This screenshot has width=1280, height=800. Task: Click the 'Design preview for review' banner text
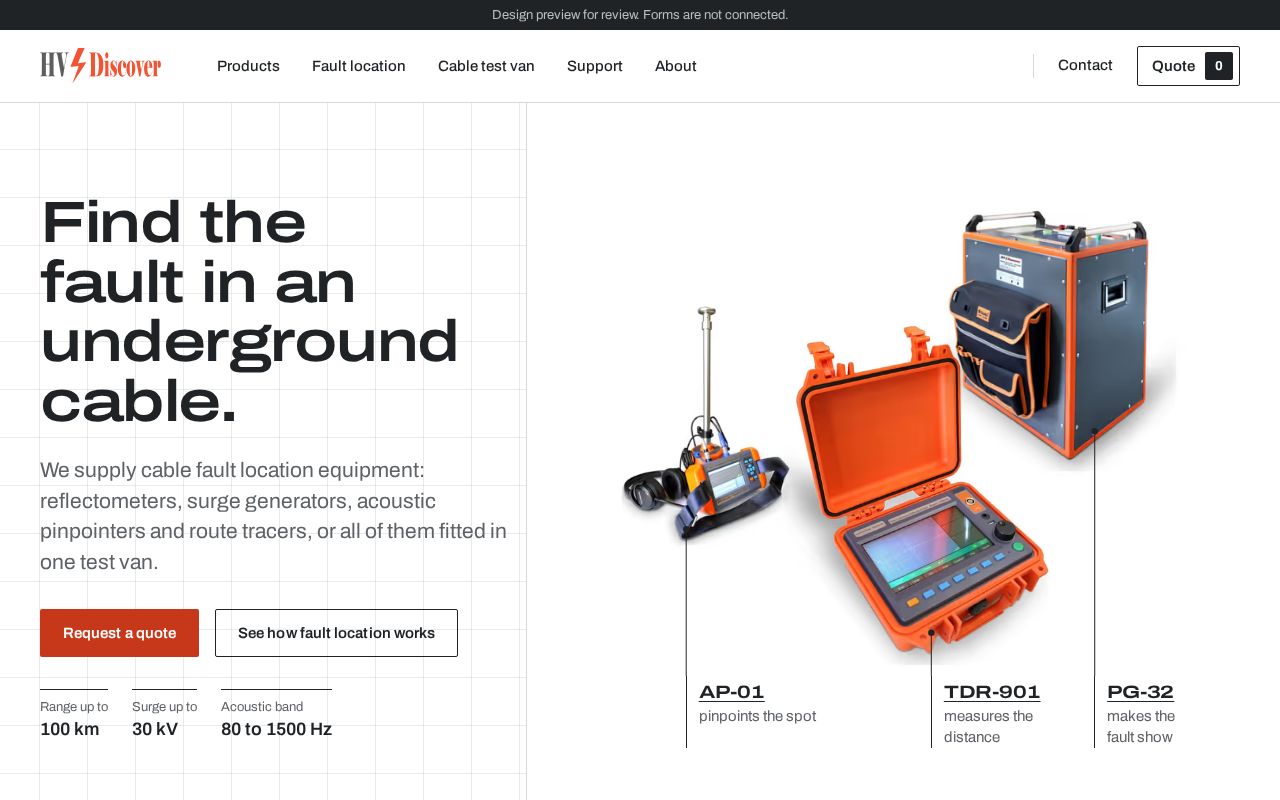coord(640,15)
